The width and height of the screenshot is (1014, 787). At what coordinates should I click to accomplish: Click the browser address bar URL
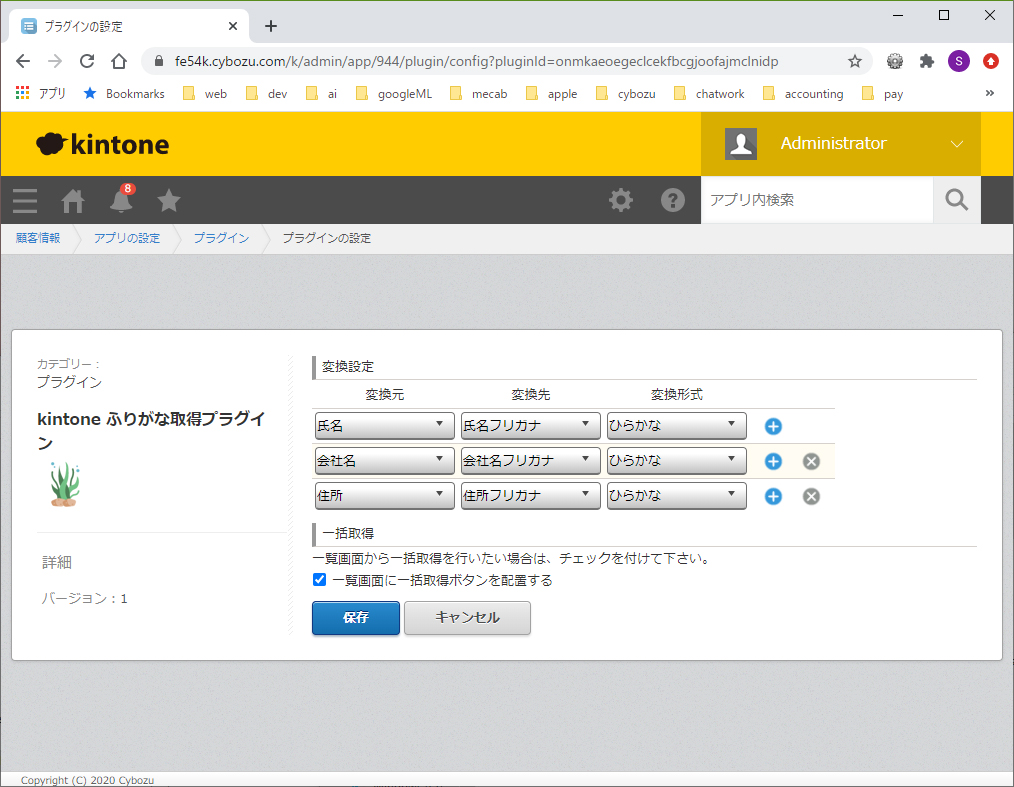[477, 61]
